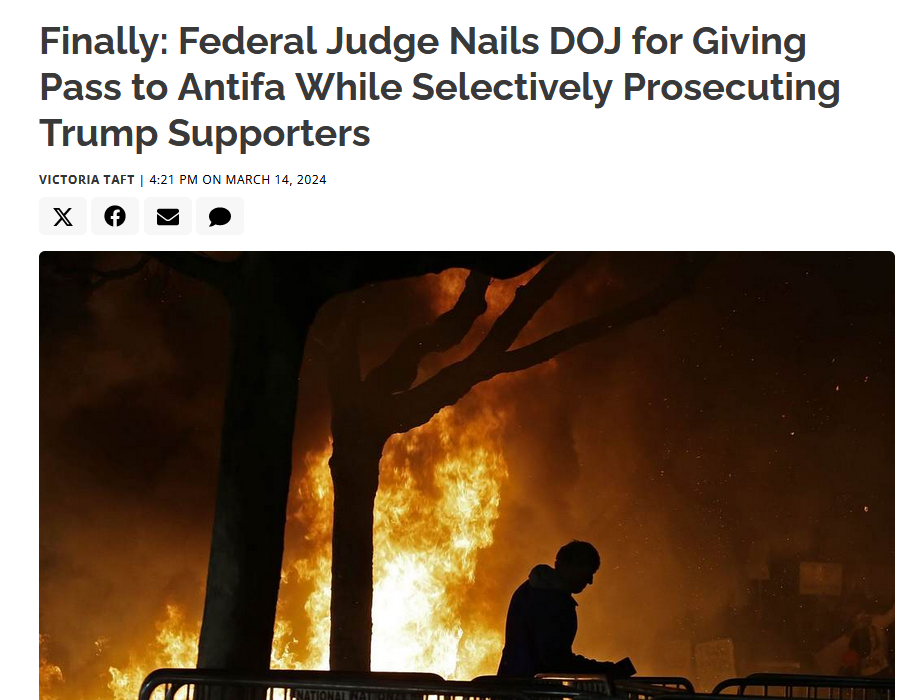Click the article headline starting with 'Finally:'
The height and width of the screenshot is (700, 910).
pyautogui.click(x=440, y=87)
